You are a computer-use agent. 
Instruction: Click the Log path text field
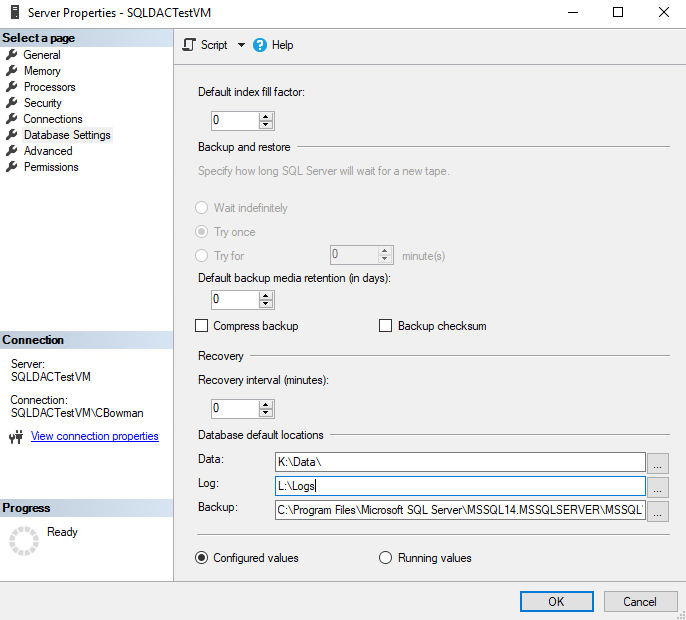pos(460,487)
